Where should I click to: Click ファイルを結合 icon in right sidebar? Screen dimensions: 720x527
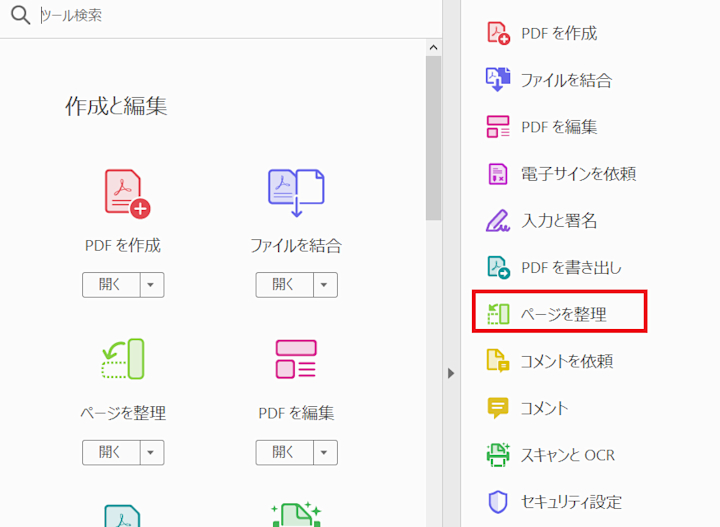tap(498, 79)
